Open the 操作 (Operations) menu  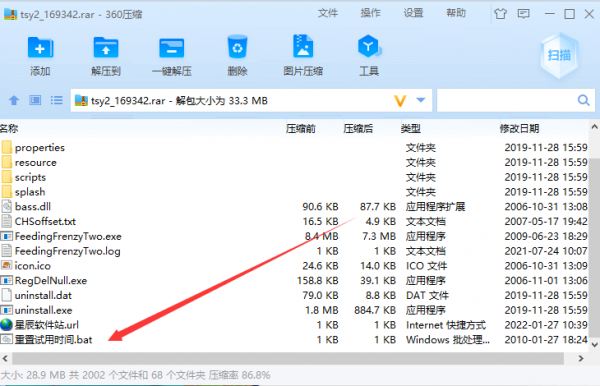click(370, 13)
